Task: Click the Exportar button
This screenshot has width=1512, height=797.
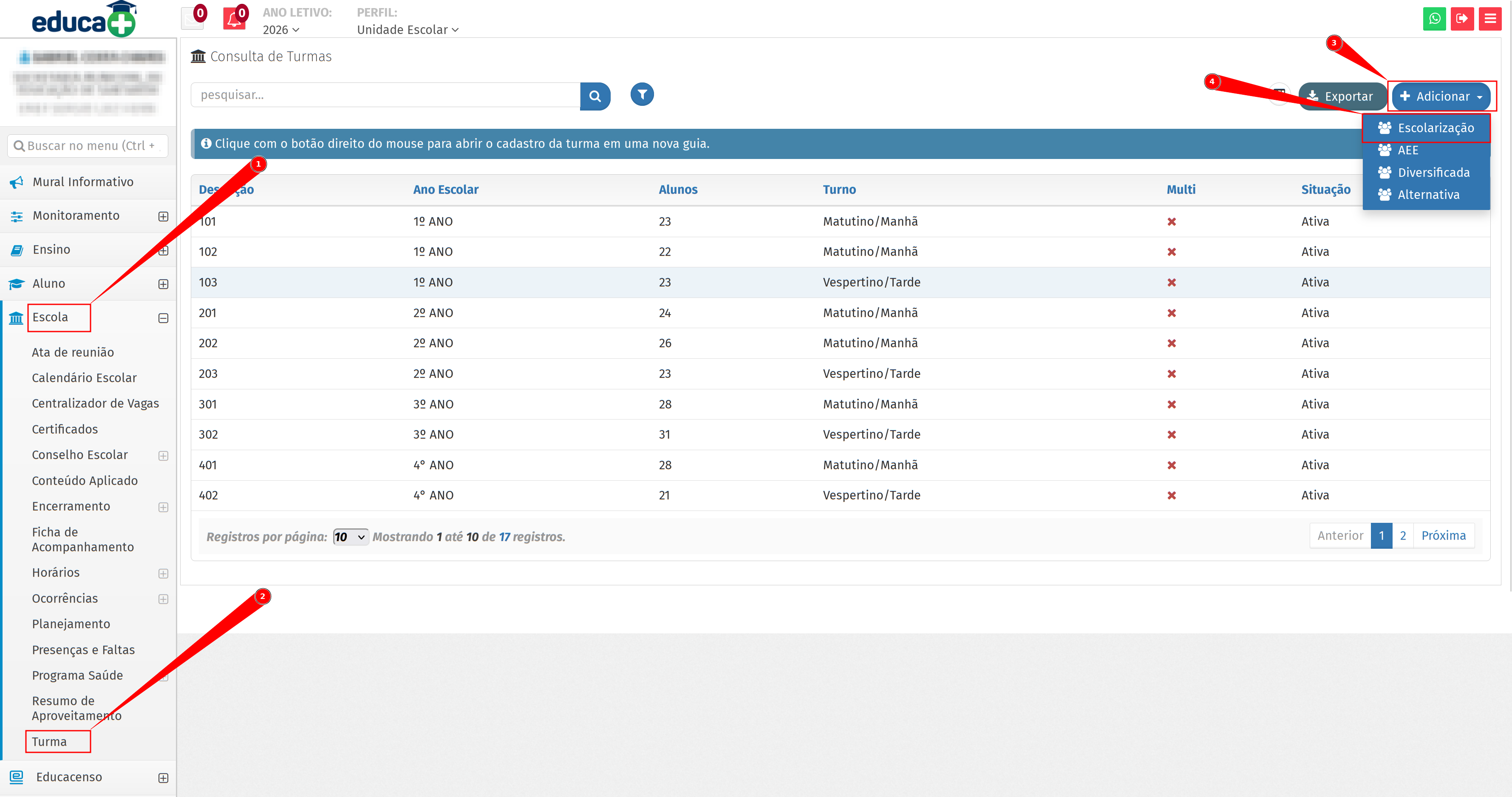Action: (1342, 96)
